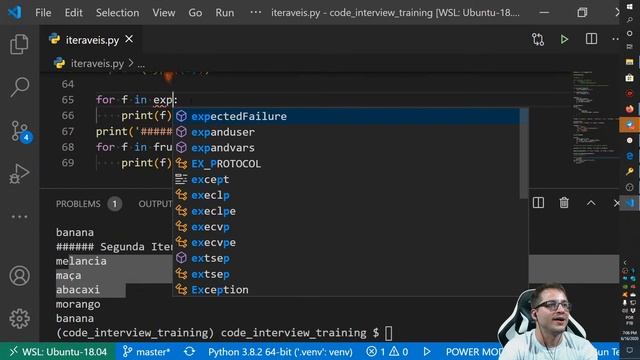Click the Open Changes compare icon
The image size is (640, 360).
(x=538, y=40)
